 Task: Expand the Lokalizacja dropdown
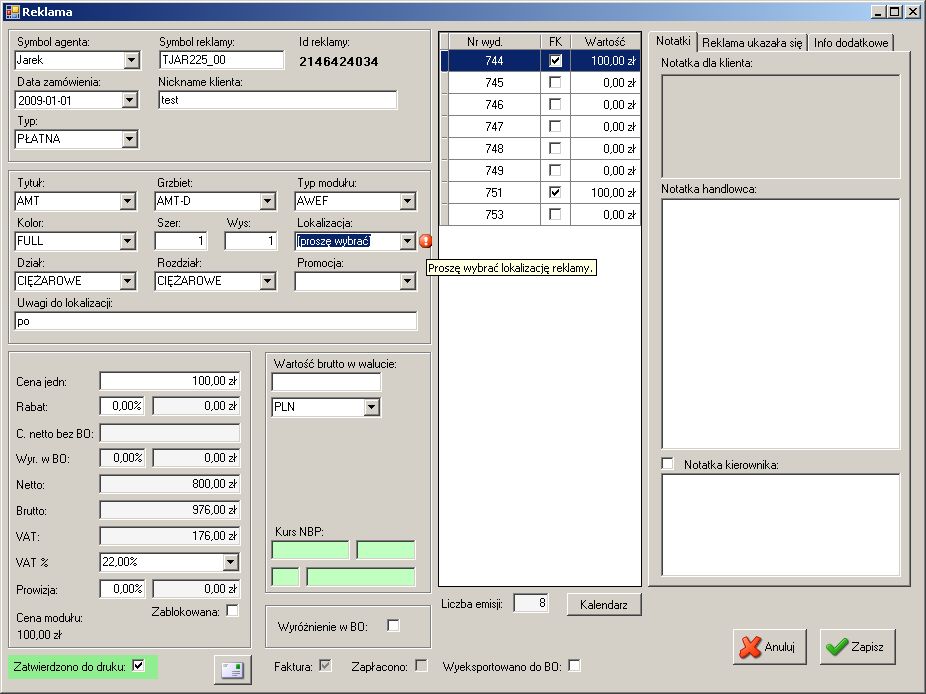[406, 241]
